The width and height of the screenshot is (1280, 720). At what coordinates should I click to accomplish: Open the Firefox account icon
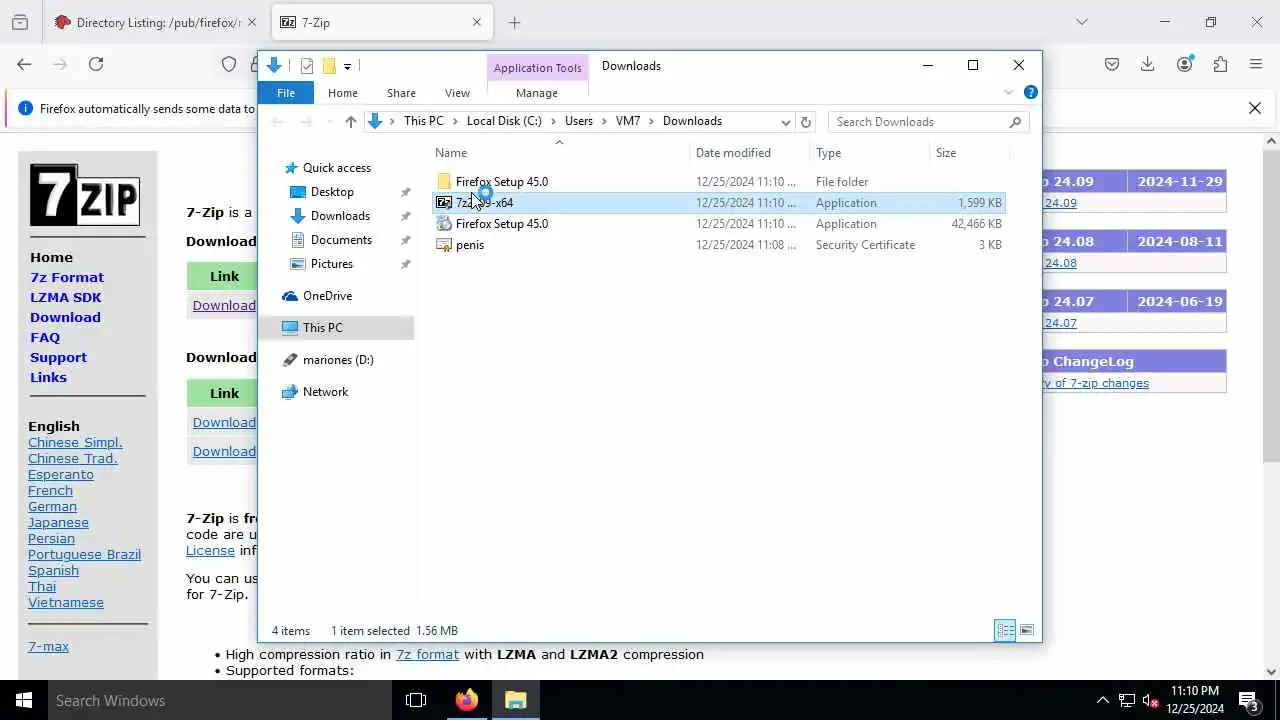[x=1185, y=64]
